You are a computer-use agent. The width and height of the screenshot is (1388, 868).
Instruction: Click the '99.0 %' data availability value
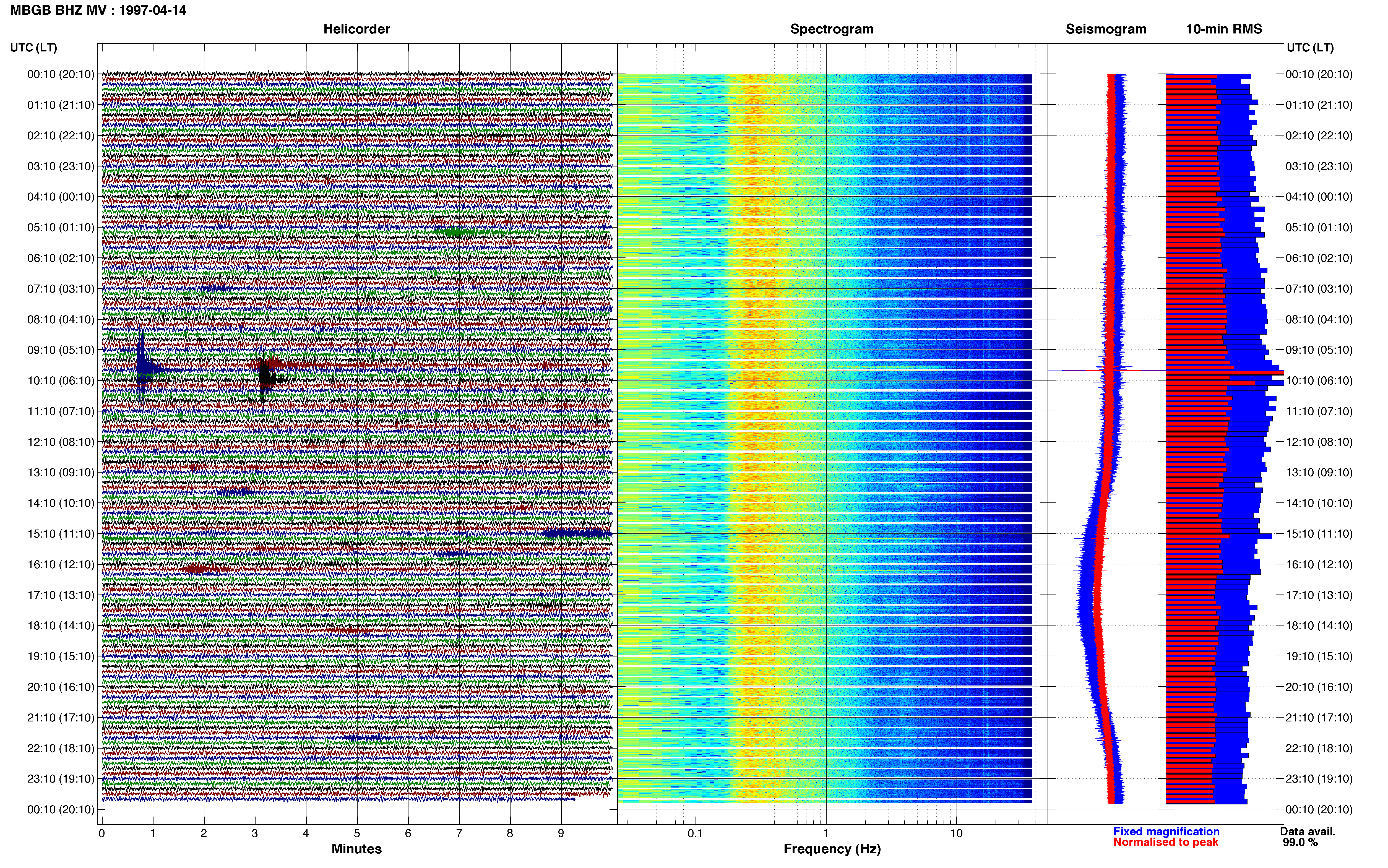pos(1300,842)
